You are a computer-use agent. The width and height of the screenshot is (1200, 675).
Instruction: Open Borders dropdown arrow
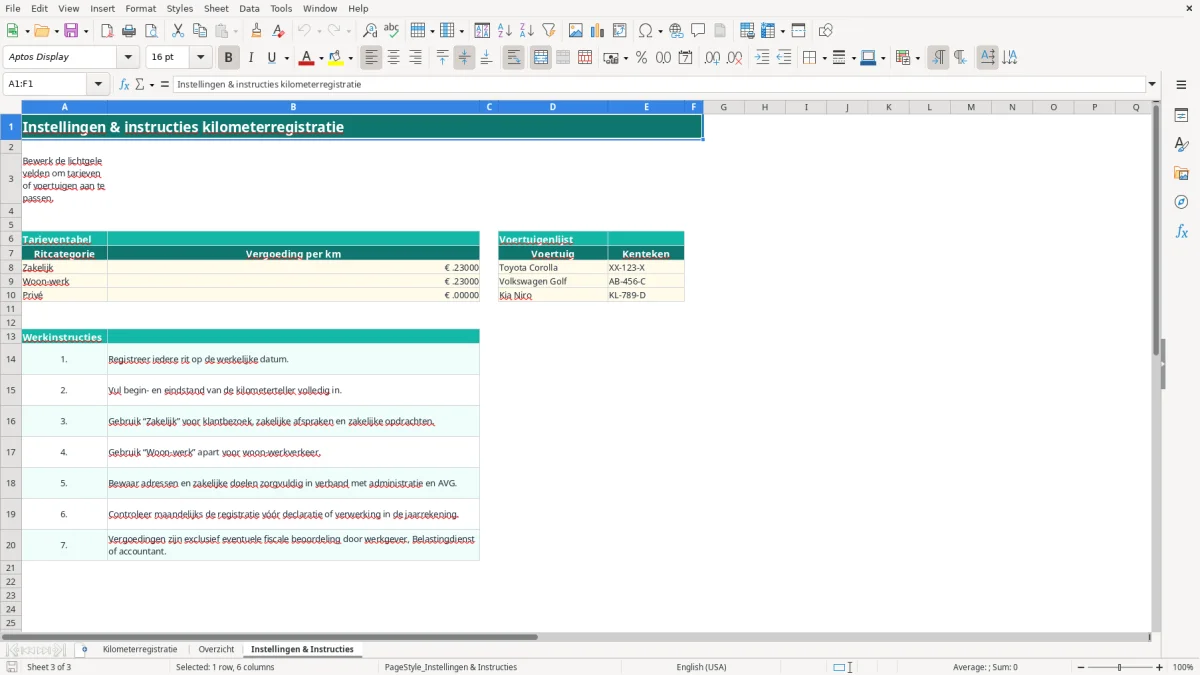click(823, 58)
